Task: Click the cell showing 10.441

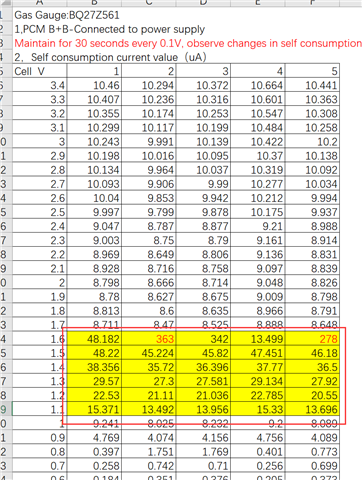Action: point(312,85)
